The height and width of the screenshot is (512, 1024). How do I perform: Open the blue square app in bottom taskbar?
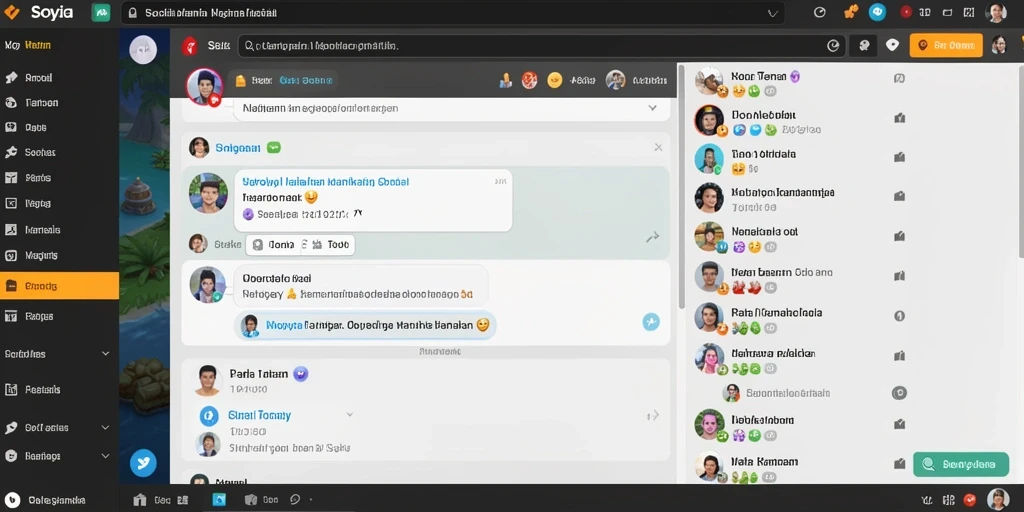[219, 500]
